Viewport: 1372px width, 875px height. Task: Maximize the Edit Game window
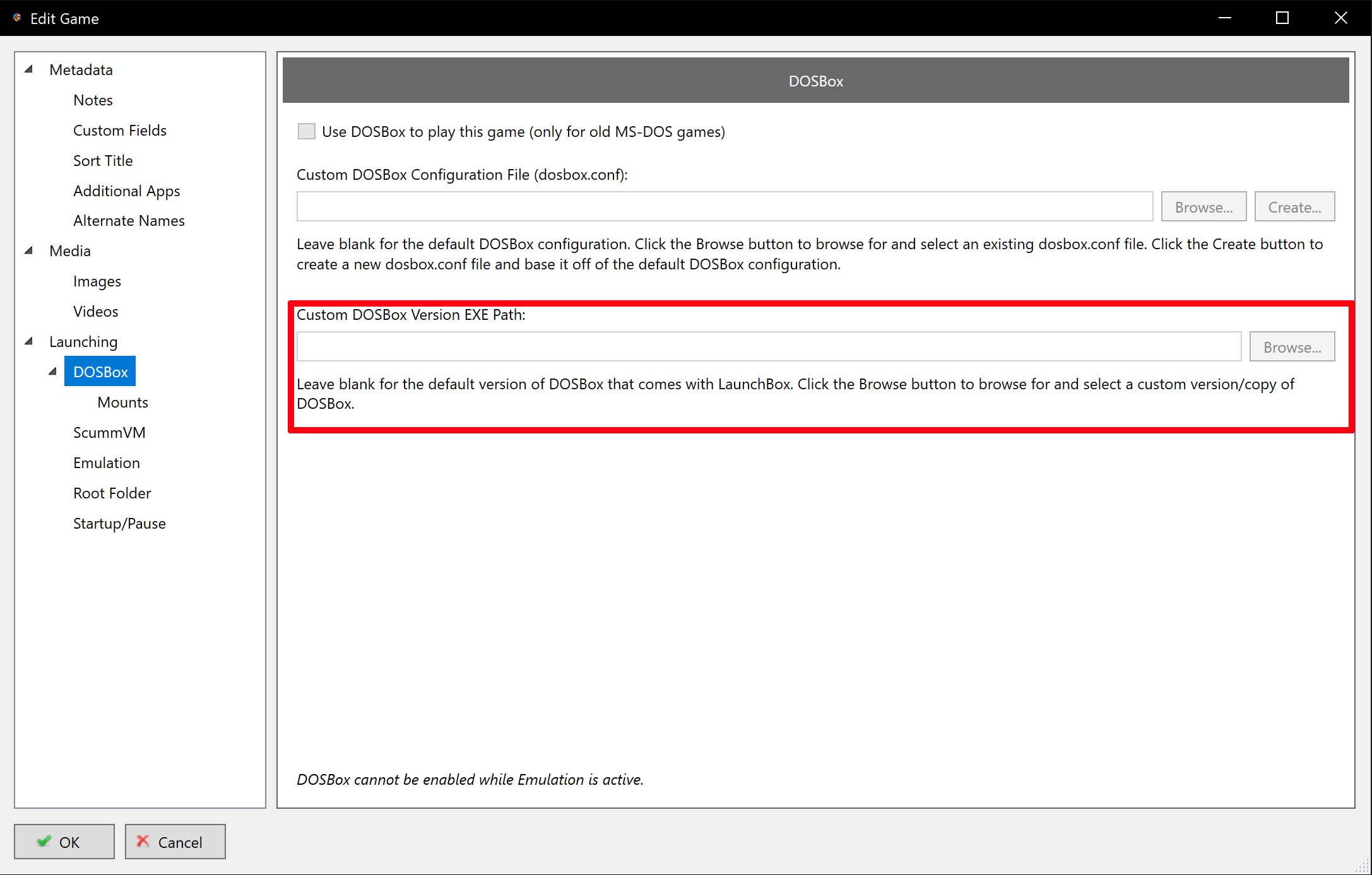click(x=1282, y=18)
